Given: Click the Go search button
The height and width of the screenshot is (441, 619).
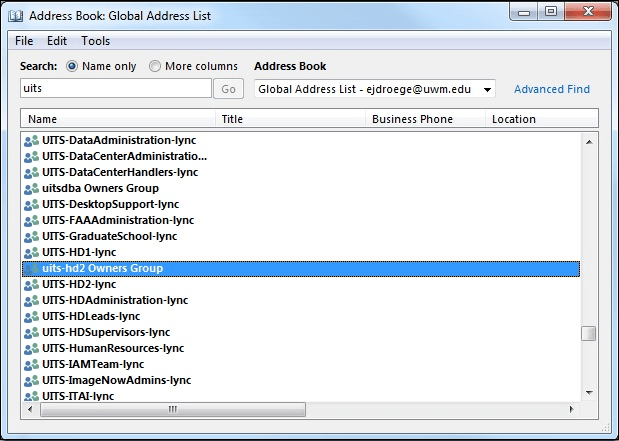Looking at the screenshot, I should [228, 89].
